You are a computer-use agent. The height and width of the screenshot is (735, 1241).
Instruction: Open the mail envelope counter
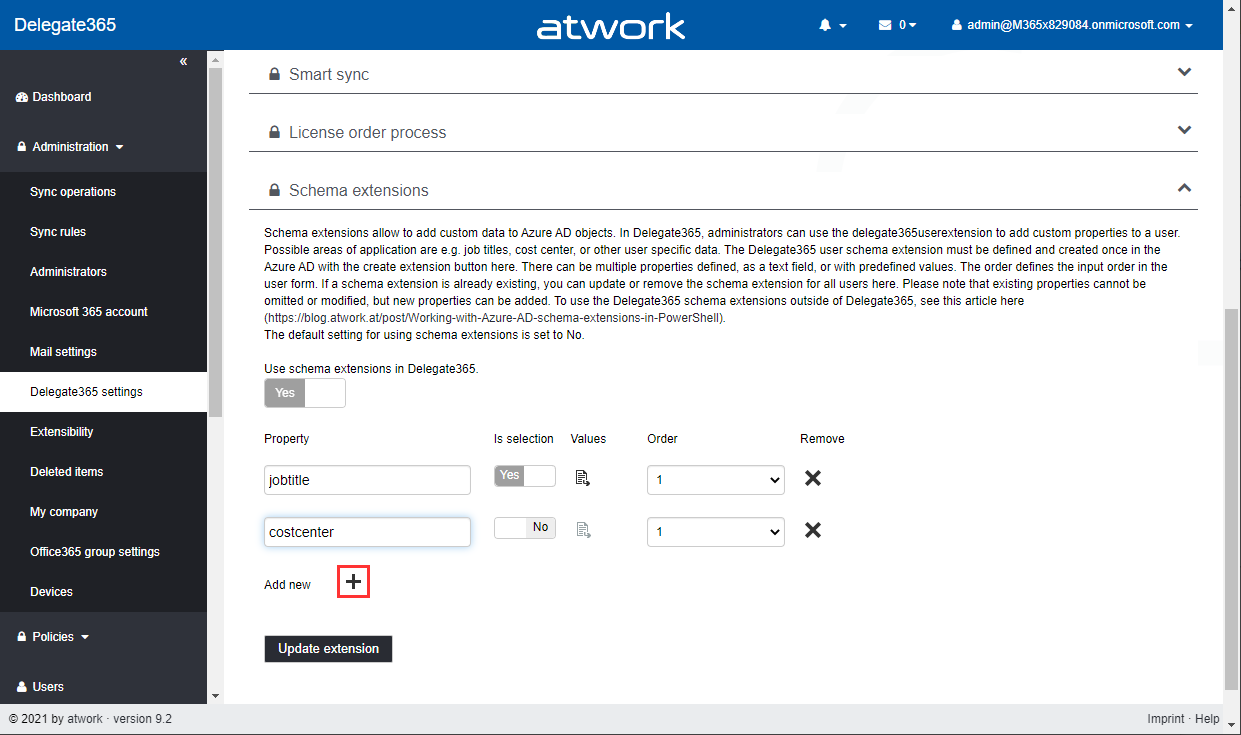click(897, 25)
